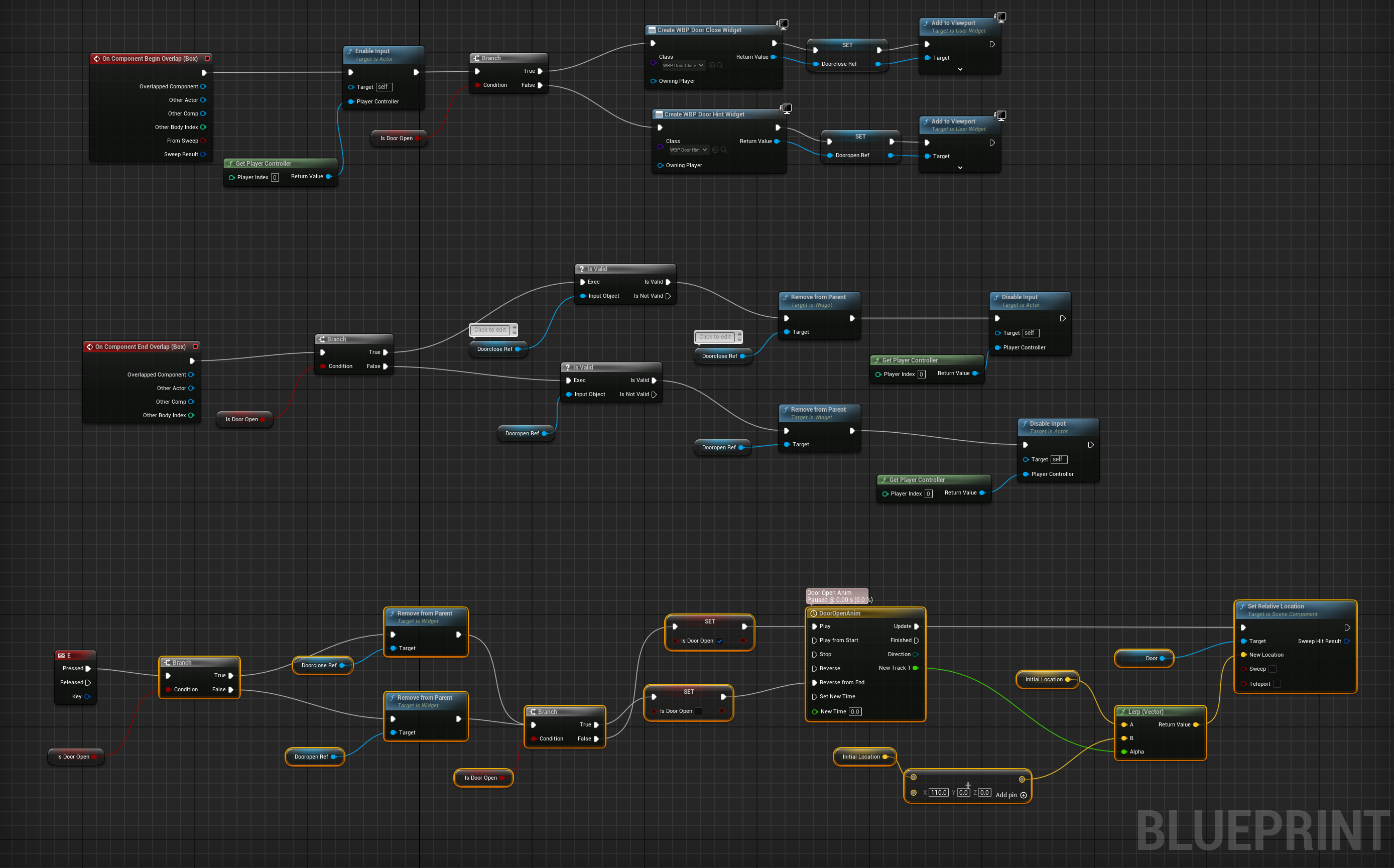
Task: Click the f icon on the Enable Input node
Action: click(350, 51)
